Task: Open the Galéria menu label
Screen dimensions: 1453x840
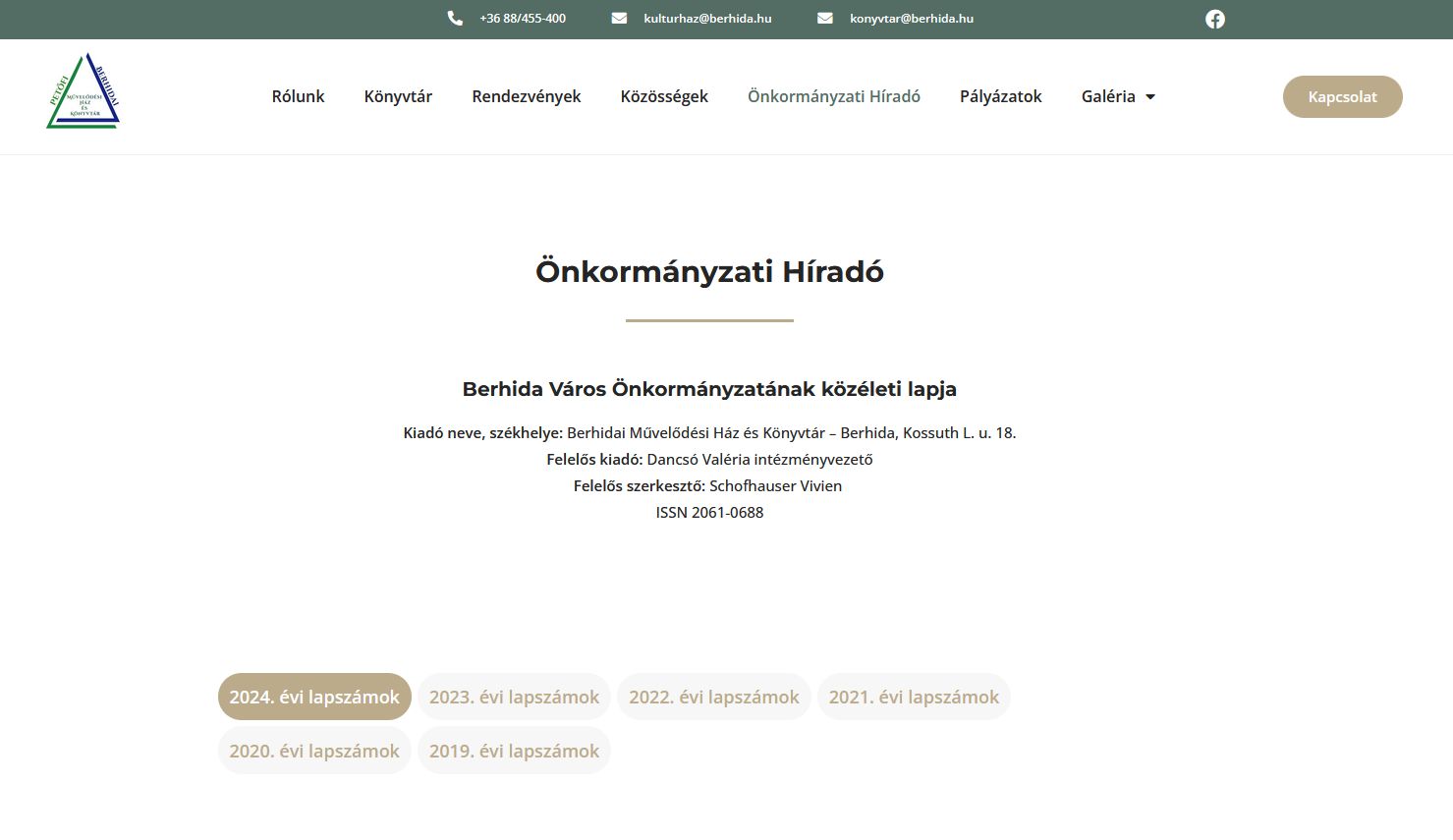Action: (x=1108, y=96)
